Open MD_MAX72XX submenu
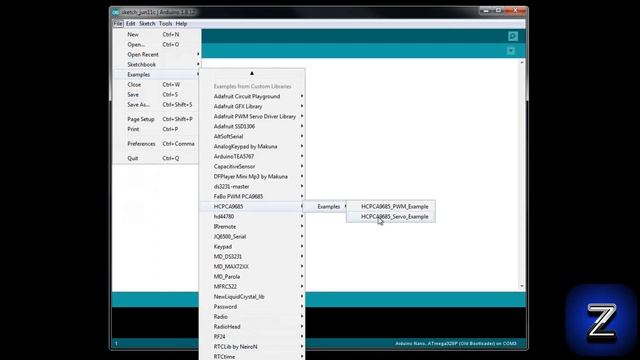Screen dimensions: 640x360 [252, 267]
